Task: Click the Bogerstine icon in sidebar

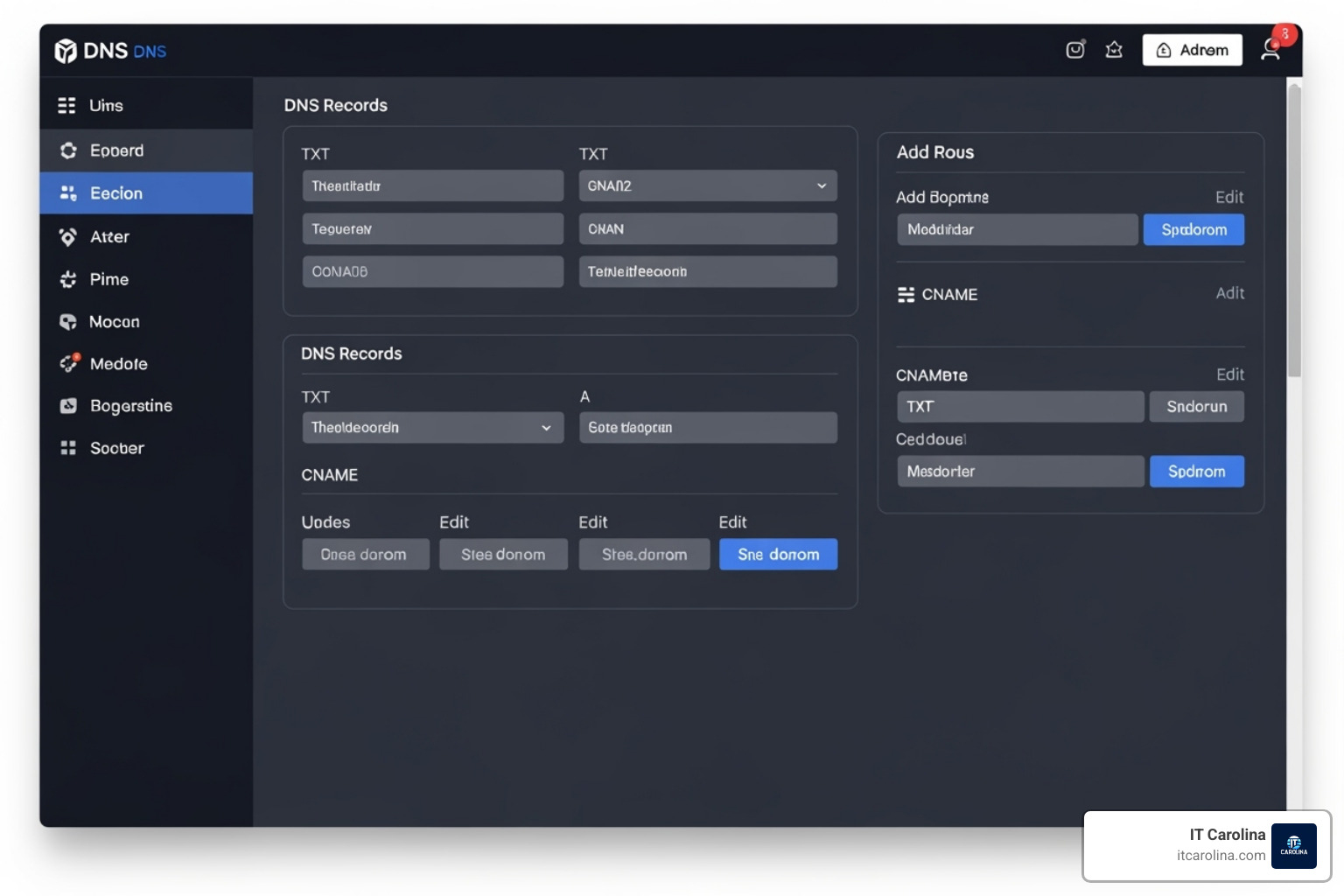Action: pyautogui.click(x=68, y=406)
